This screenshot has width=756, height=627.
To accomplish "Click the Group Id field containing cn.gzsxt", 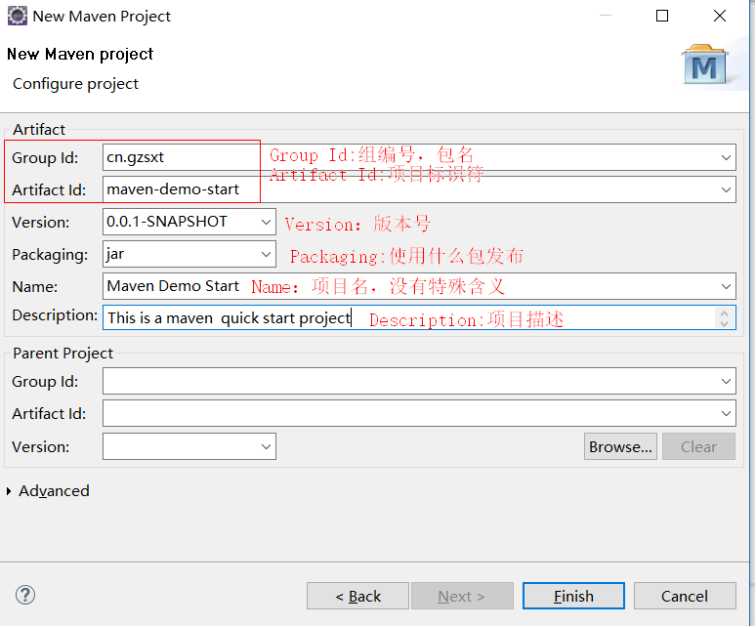I will click(x=419, y=157).
